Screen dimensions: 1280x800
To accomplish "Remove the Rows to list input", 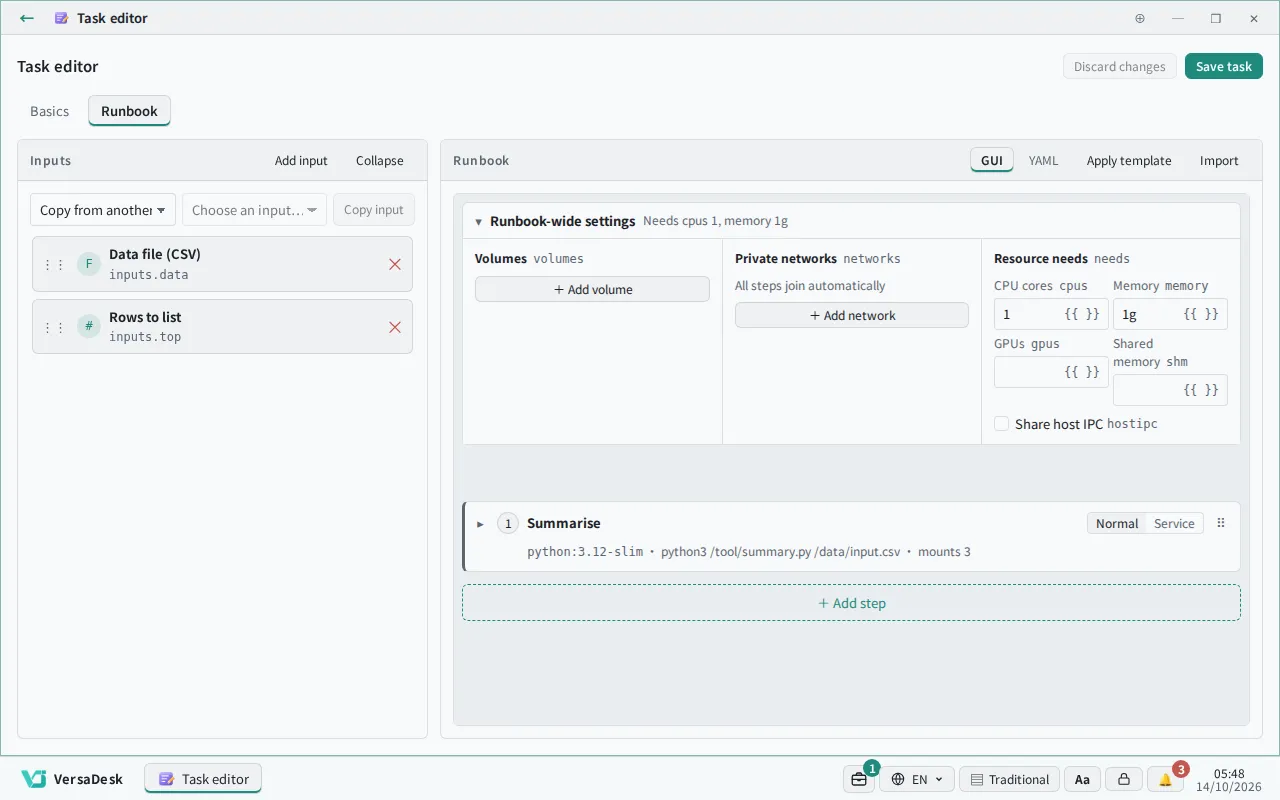I will click(x=394, y=327).
